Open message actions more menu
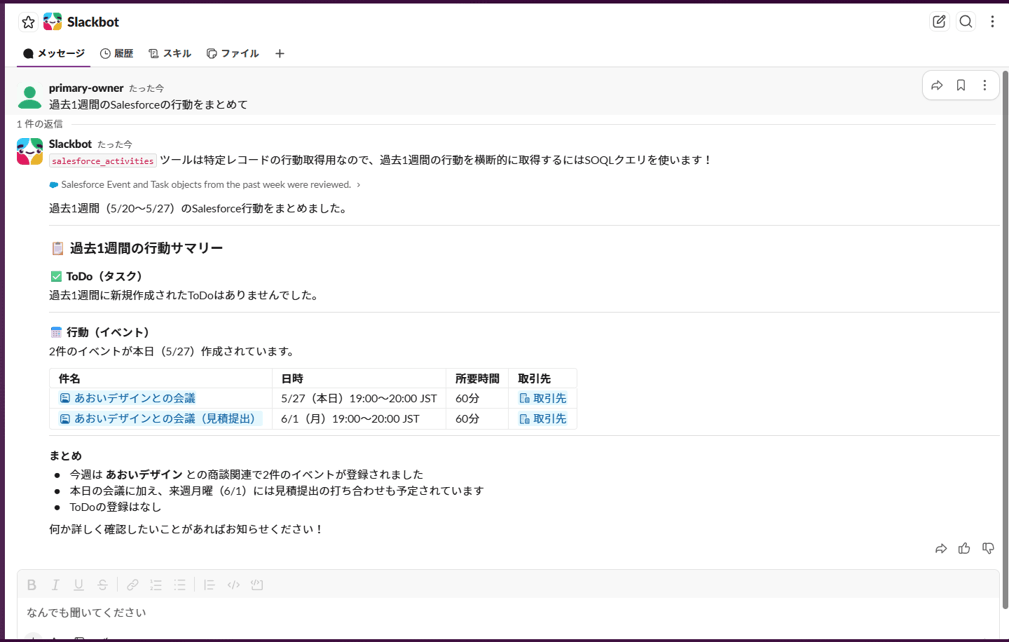This screenshot has width=1009, height=642. click(985, 85)
